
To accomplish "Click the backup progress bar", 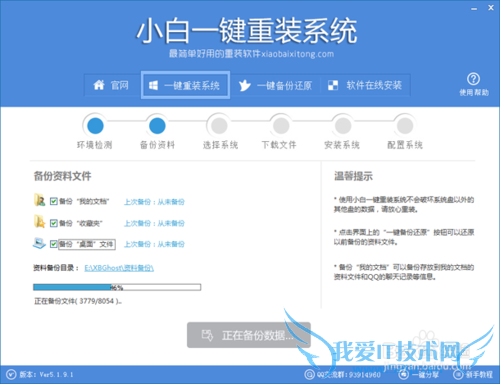I will coord(117,287).
